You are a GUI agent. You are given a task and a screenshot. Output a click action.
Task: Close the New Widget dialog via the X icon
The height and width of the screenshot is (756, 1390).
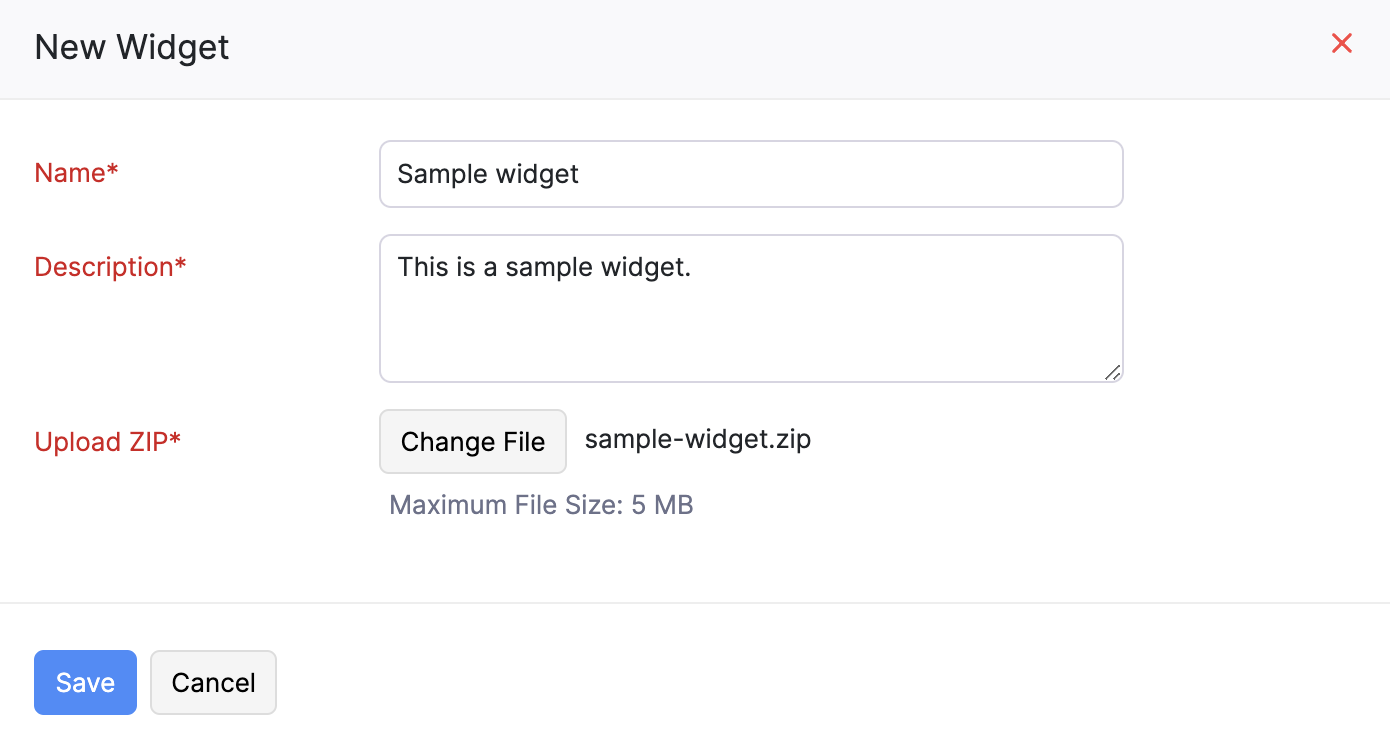click(x=1341, y=43)
